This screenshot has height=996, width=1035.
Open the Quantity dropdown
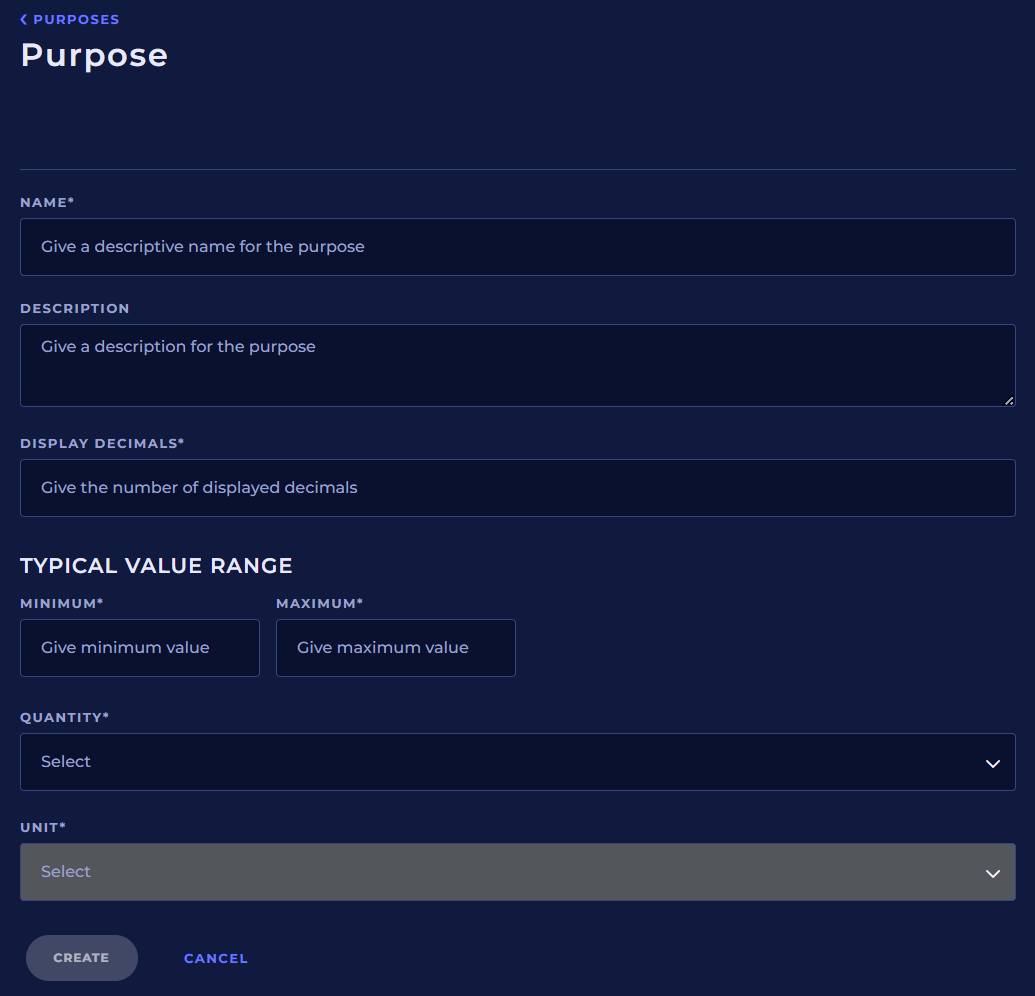[500, 762]
